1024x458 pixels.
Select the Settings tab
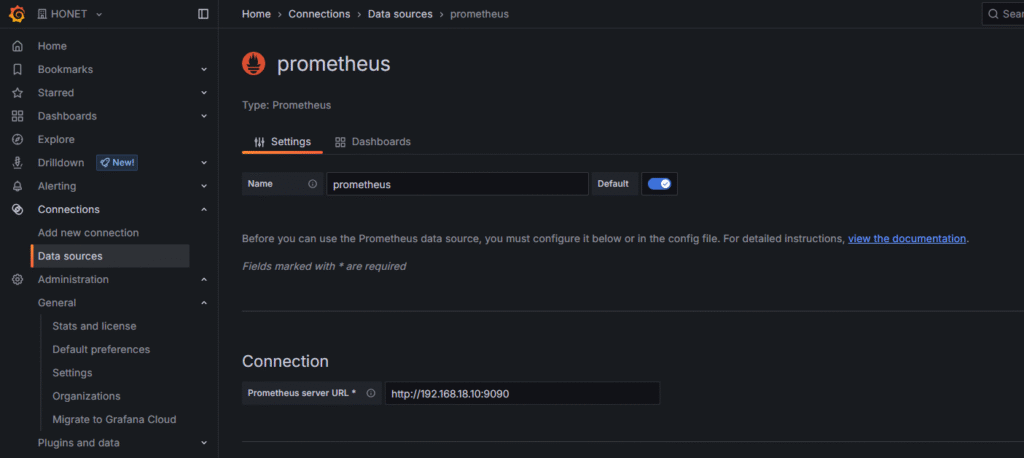tap(282, 142)
